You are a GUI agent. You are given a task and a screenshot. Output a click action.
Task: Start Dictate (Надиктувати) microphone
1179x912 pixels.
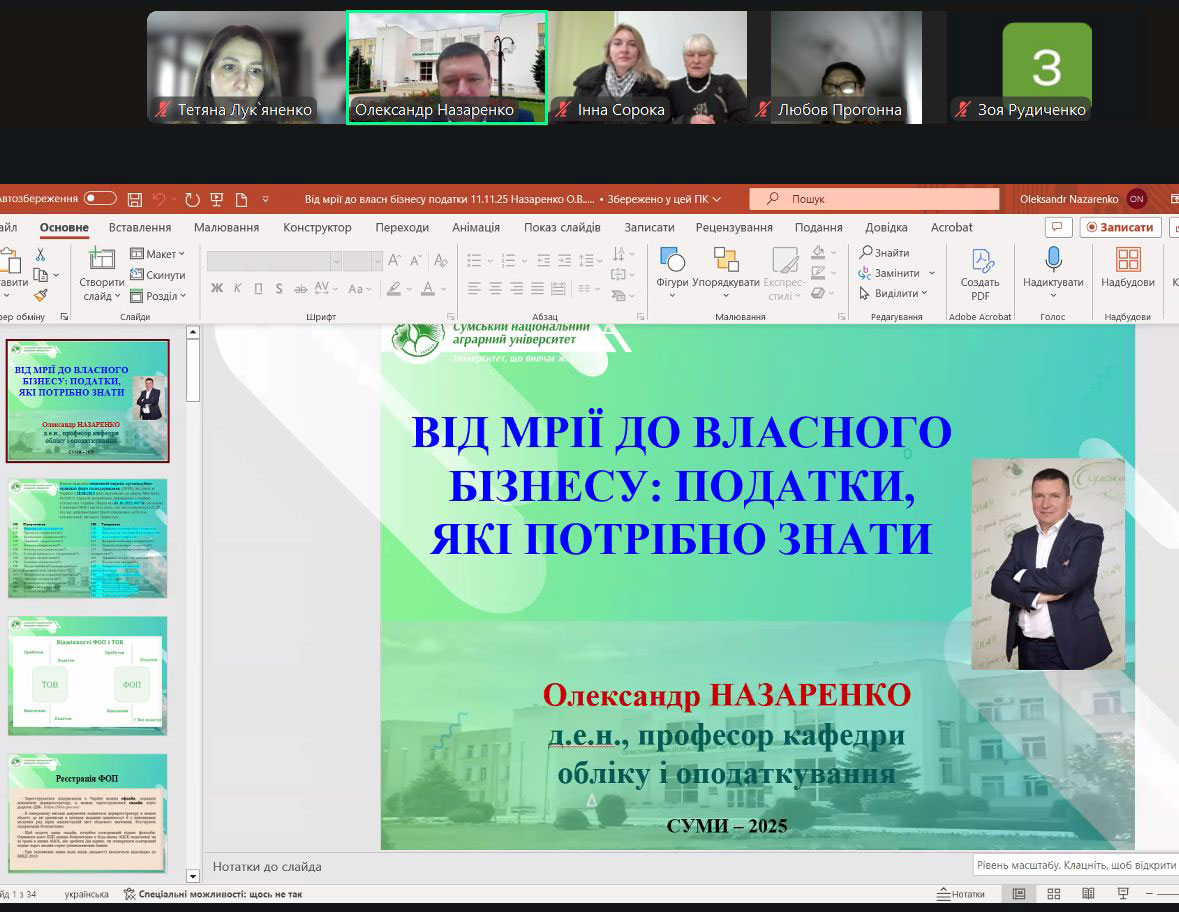[x=1052, y=270]
